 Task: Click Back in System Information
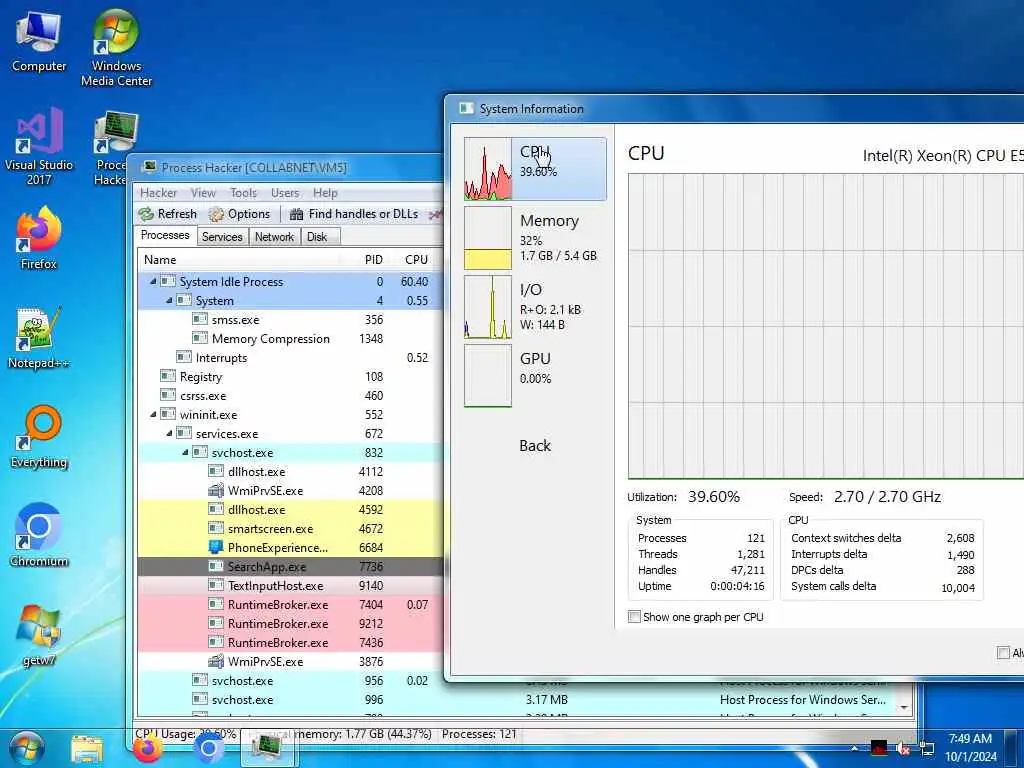pyautogui.click(x=535, y=445)
